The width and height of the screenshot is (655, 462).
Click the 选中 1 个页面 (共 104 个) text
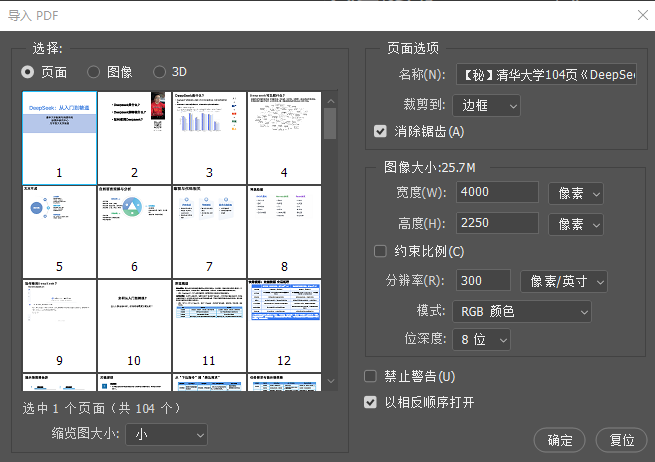click(x=101, y=408)
